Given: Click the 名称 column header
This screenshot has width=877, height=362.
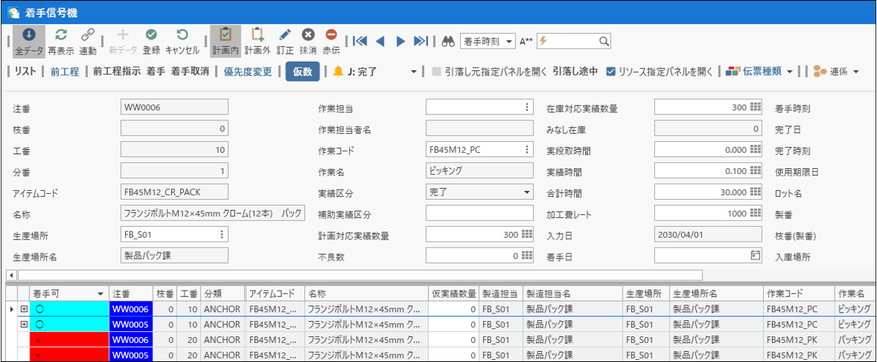Looking at the screenshot, I should click(x=367, y=293).
